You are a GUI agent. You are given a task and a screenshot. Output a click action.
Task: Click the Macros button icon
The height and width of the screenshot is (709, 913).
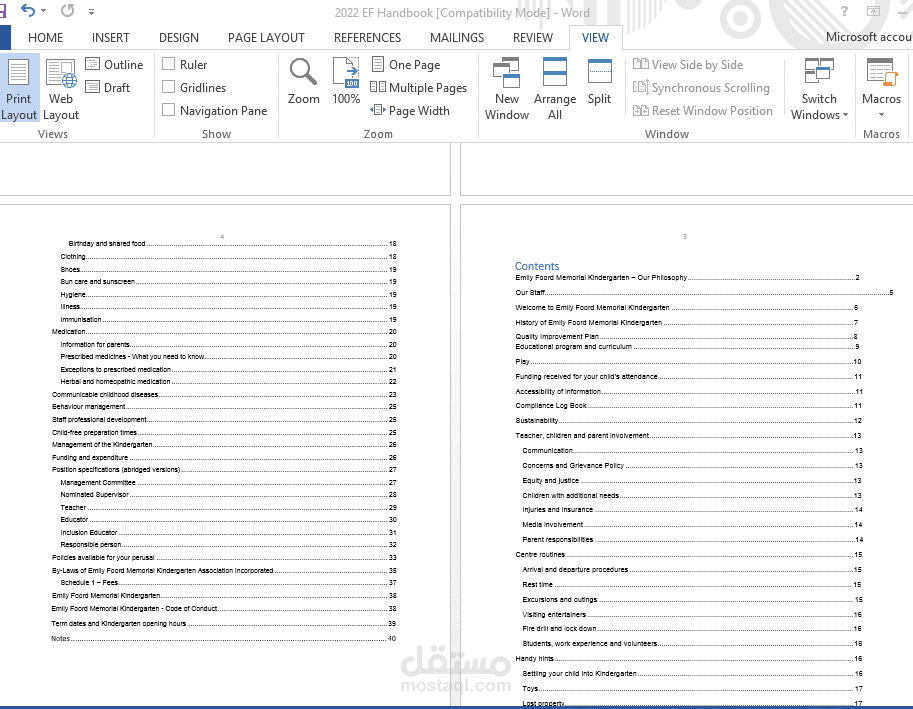pyautogui.click(x=880, y=72)
